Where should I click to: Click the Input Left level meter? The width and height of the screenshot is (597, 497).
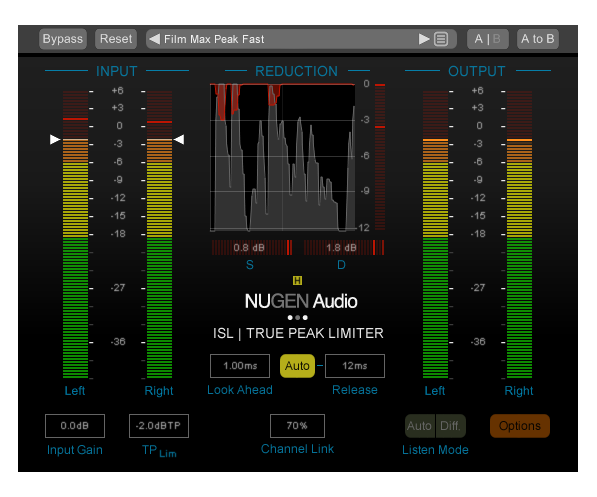point(75,234)
